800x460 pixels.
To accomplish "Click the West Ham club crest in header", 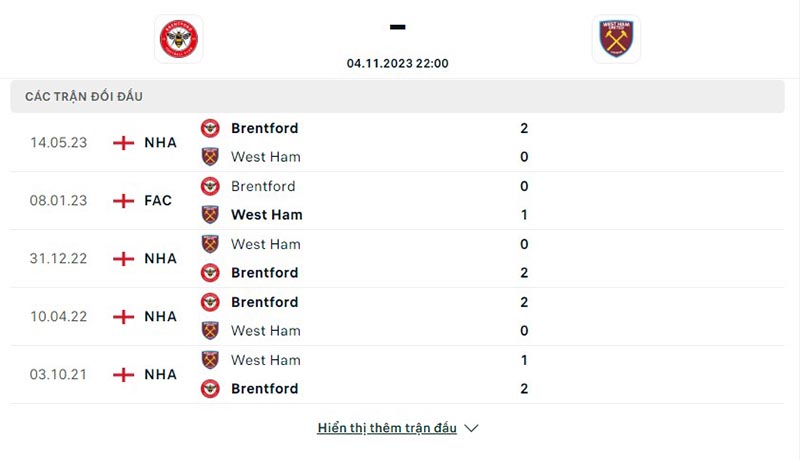I will click(616, 39).
